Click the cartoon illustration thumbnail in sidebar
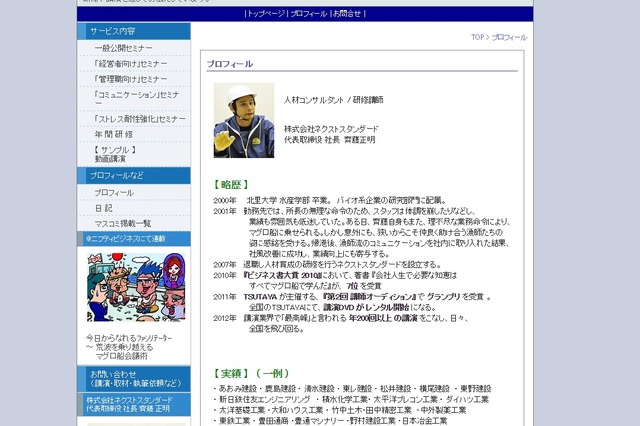 [x=136, y=287]
